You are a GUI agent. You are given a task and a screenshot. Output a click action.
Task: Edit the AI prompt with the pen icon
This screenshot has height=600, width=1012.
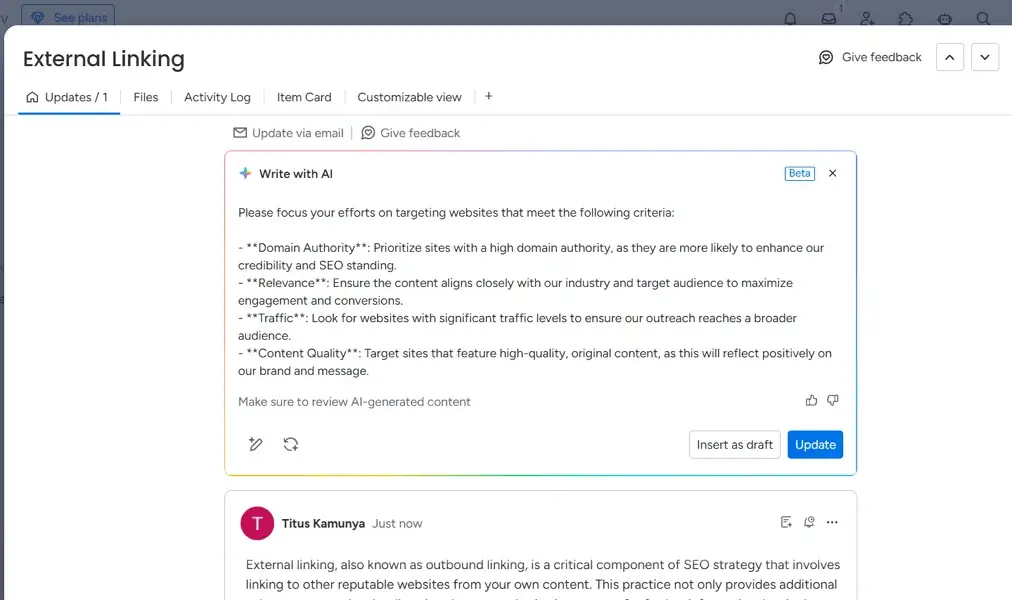coord(256,444)
